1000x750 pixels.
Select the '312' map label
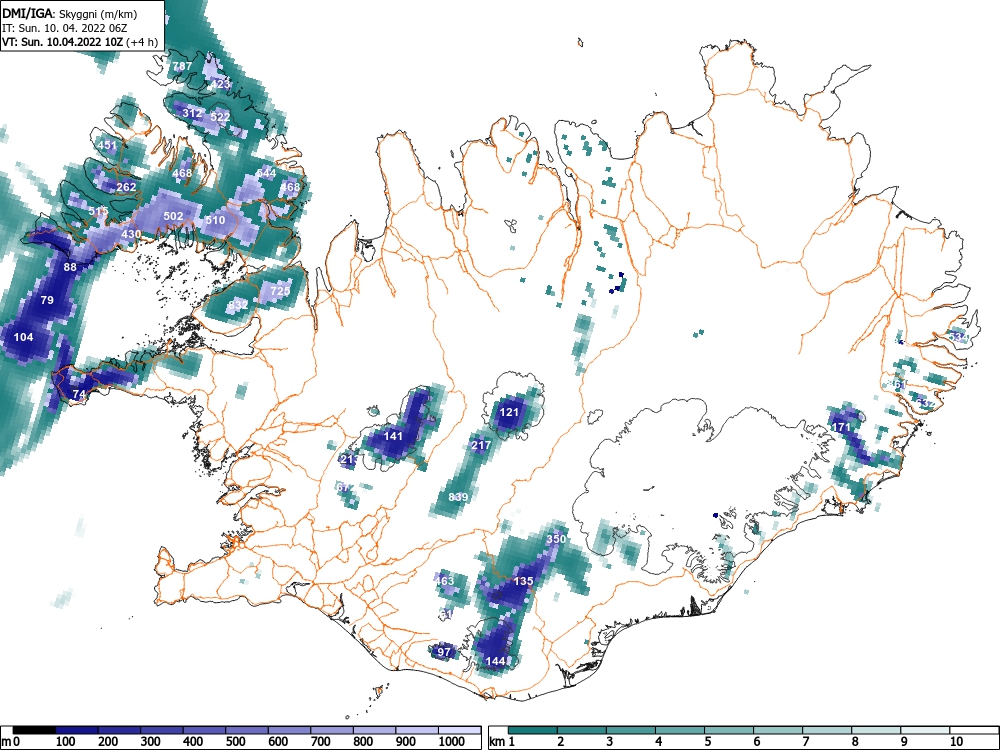(x=192, y=113)
